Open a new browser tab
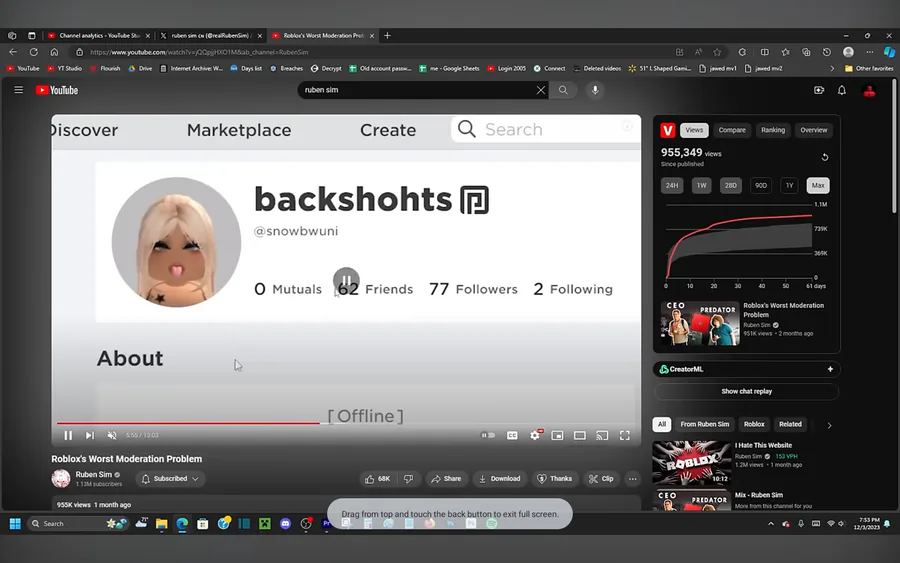The height and width of the screenshot is (563, 900). [x=387, y=36]
